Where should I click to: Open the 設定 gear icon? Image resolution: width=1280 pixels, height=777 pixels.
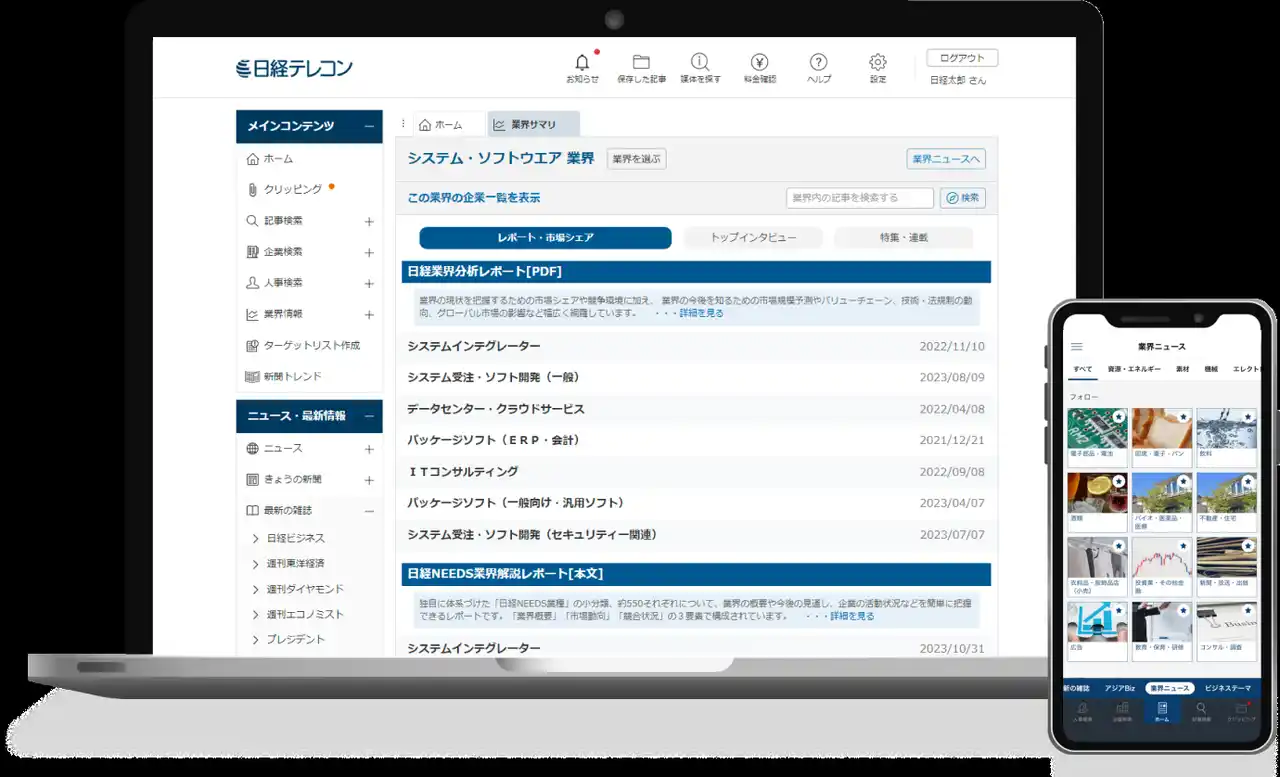[877, 62]
